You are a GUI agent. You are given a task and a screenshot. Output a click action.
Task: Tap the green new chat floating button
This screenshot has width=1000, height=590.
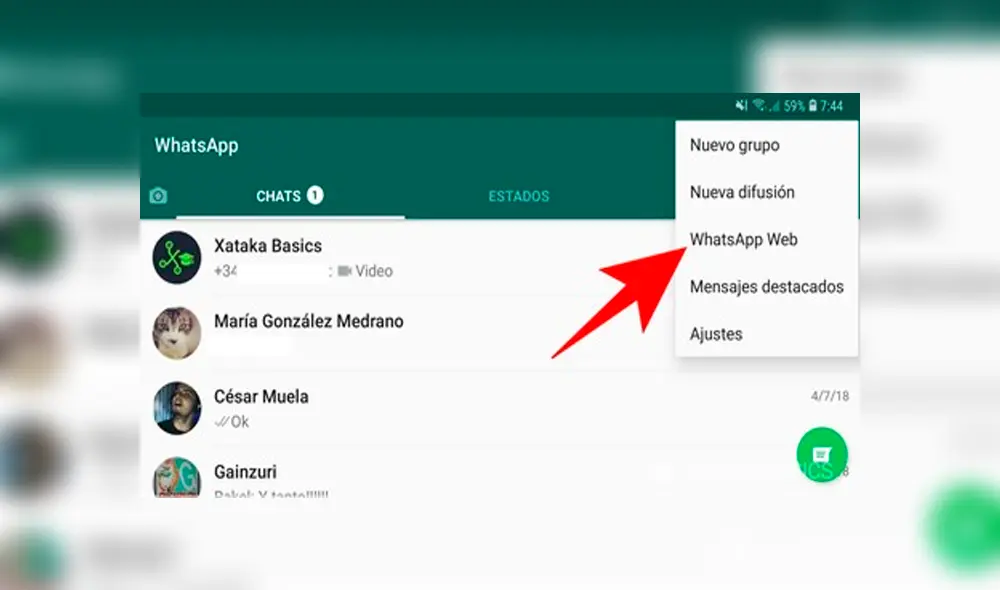pos(822,455)
